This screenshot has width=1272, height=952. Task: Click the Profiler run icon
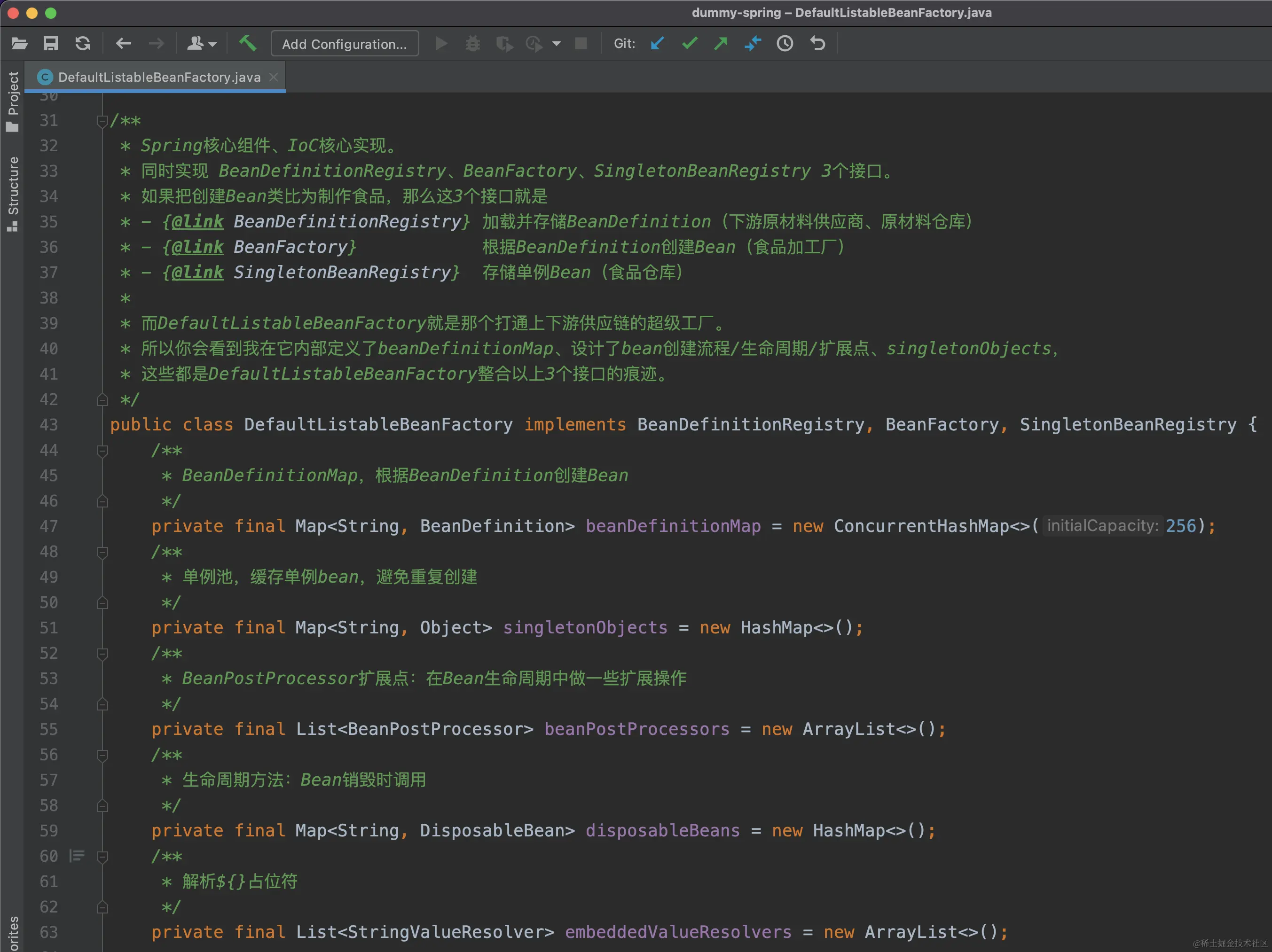(x=534, y=44)
